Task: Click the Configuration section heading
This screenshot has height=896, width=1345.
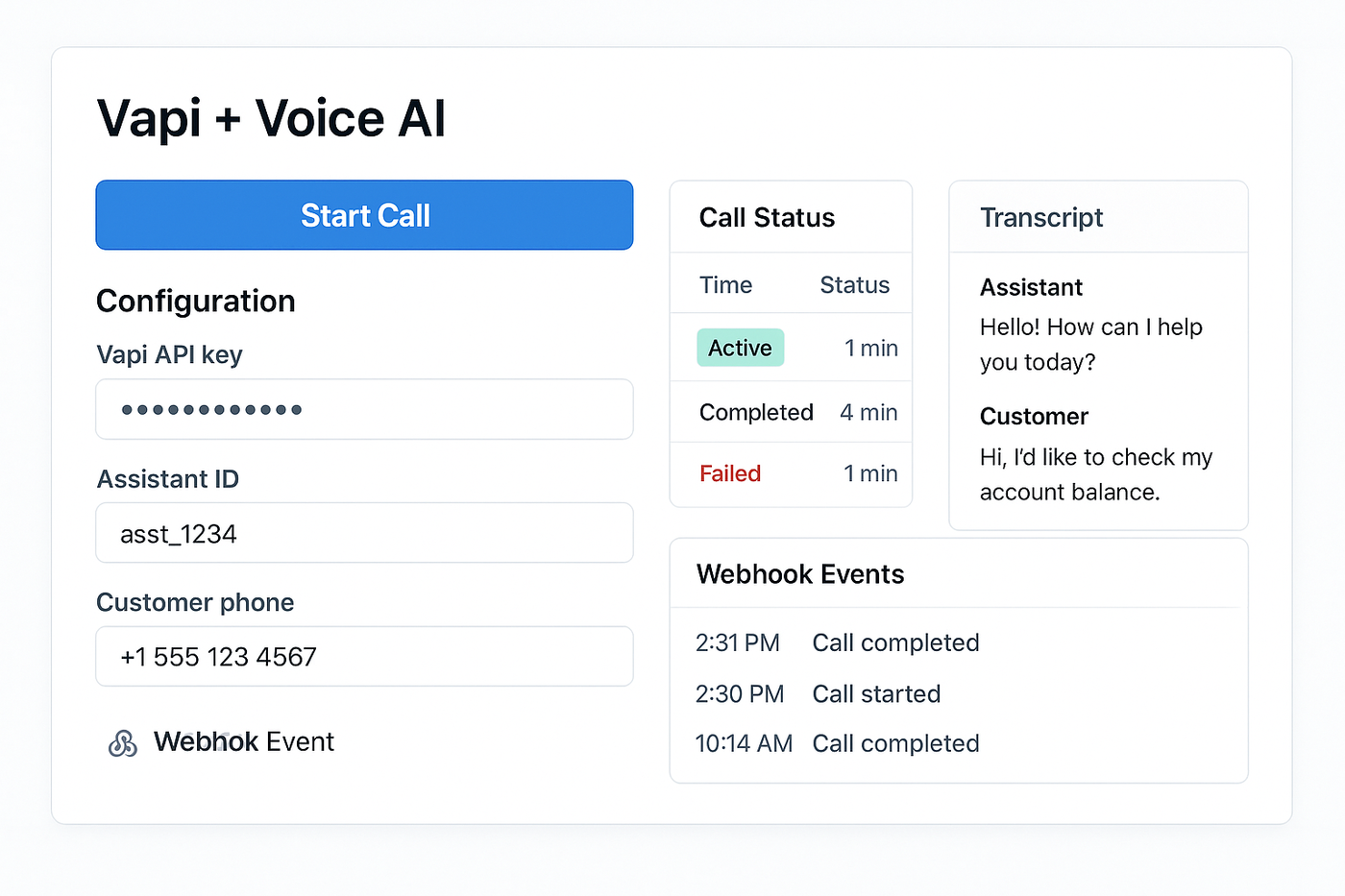Action: click(x=196, y=302)
